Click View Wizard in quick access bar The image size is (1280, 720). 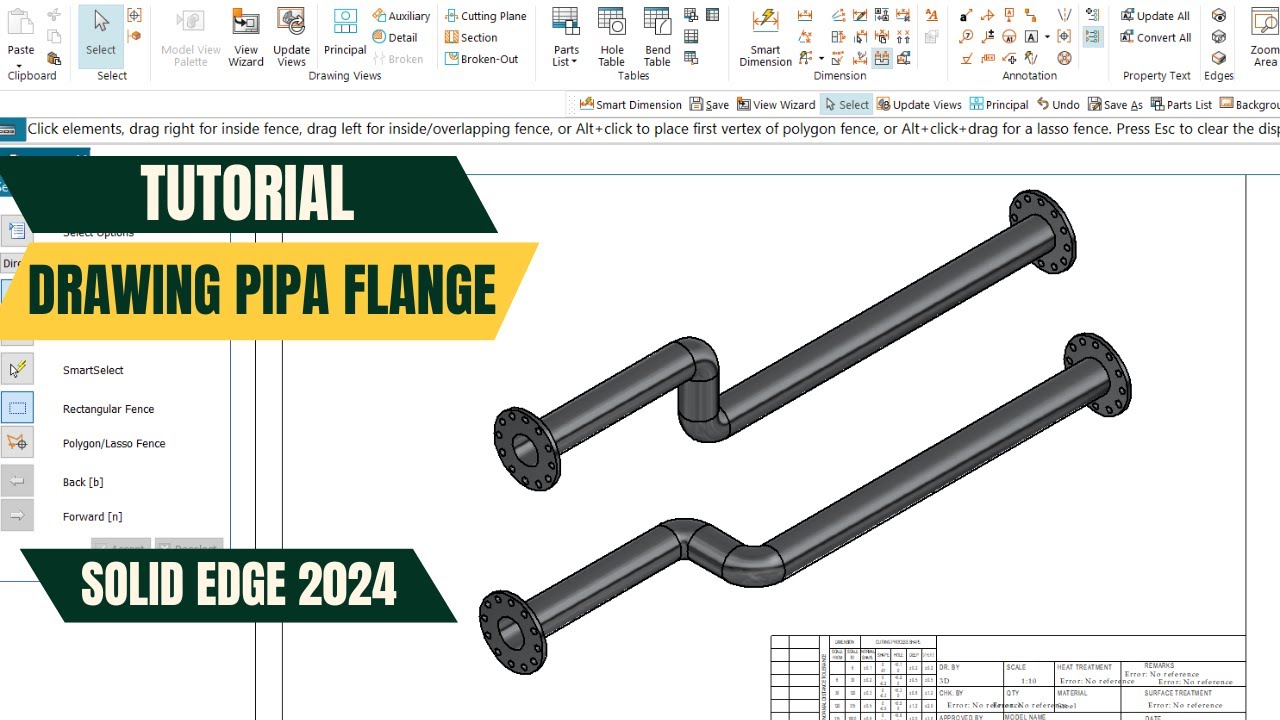pos(776,104)
